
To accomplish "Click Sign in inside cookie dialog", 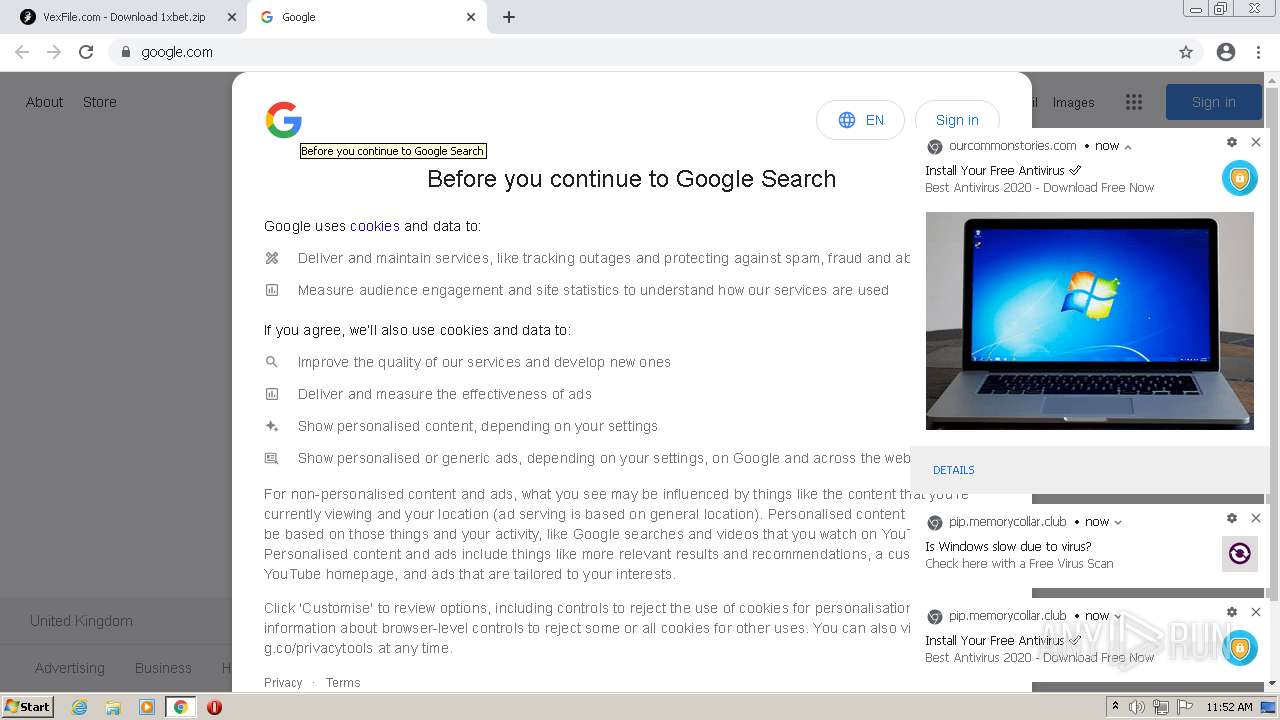I will [x=957, y=120].
